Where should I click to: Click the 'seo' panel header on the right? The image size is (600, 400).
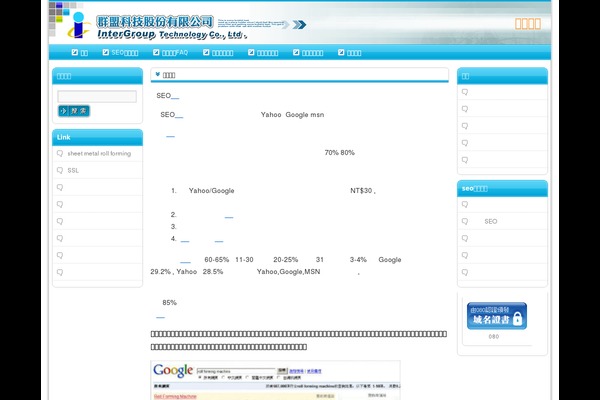pos(502,189)
